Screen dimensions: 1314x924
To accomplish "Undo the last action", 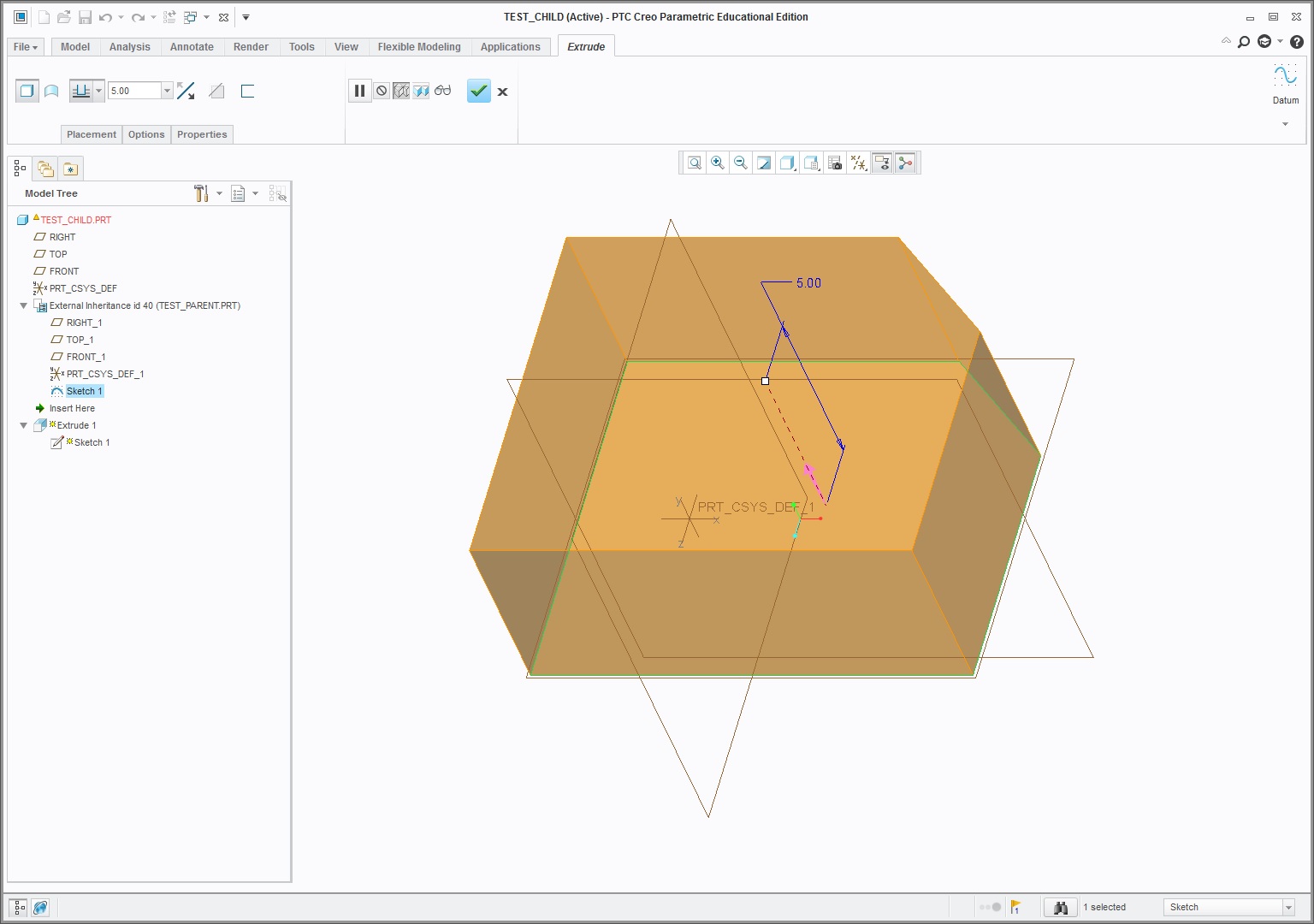I will pyautogui.click(x=105, y=17).
